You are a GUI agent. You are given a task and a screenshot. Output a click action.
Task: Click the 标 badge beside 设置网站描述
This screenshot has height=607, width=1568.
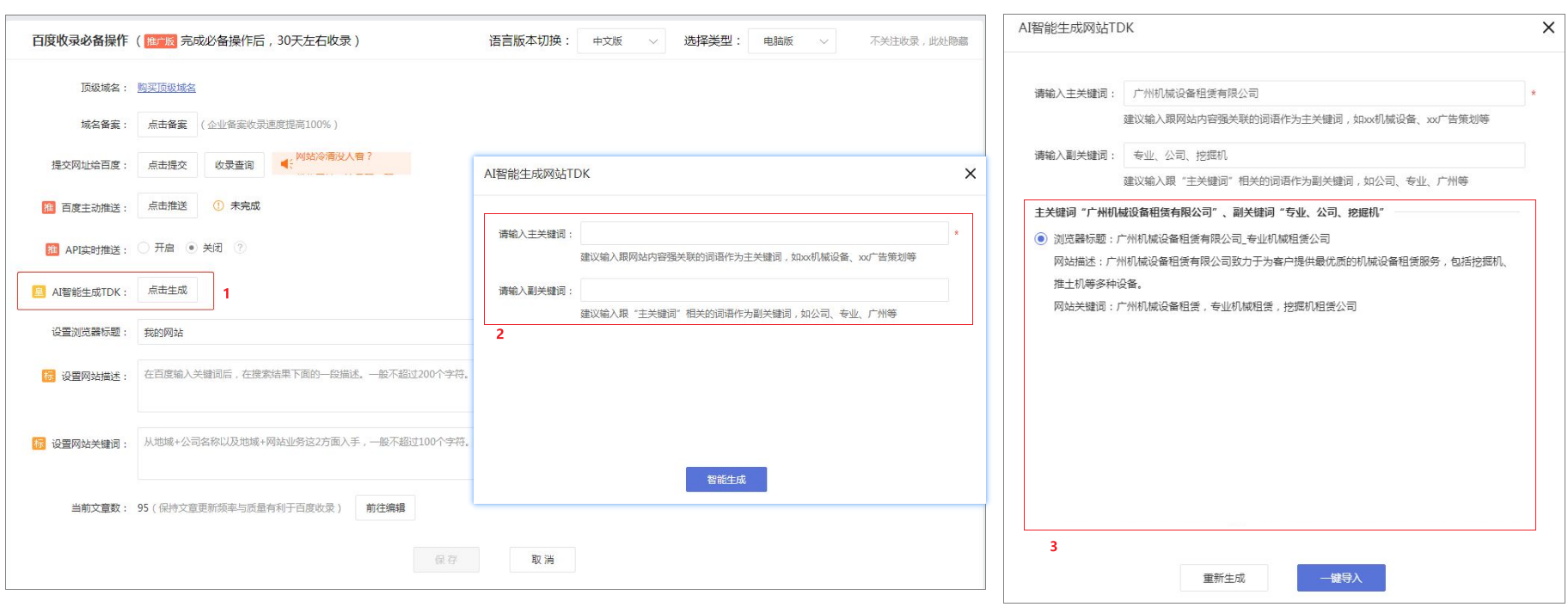tap(49, 376)
